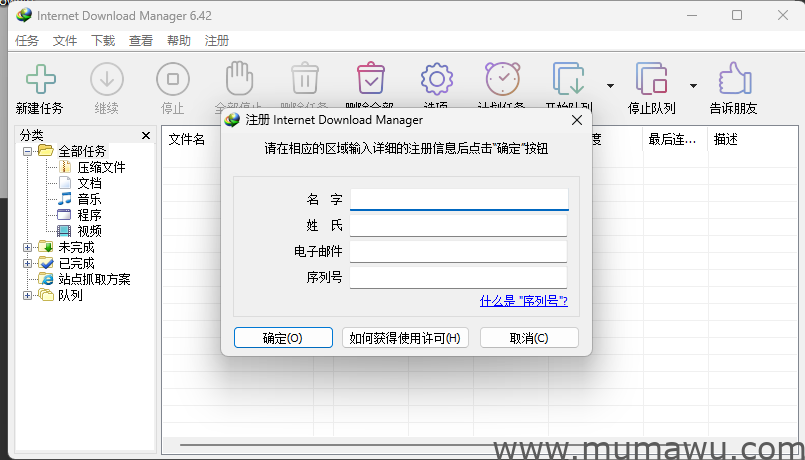
Task: Open the View (查看) menu
Action: click(x=141, y=41)
